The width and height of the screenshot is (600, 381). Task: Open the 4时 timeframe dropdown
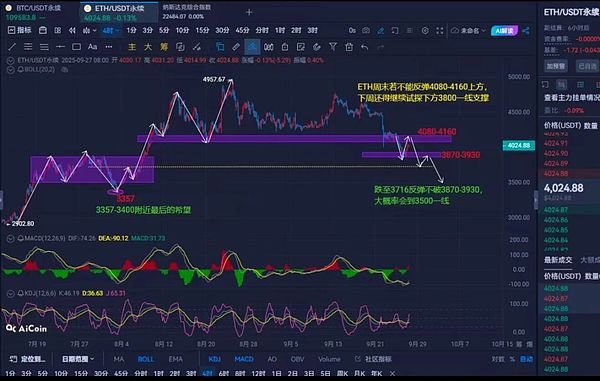111,30
